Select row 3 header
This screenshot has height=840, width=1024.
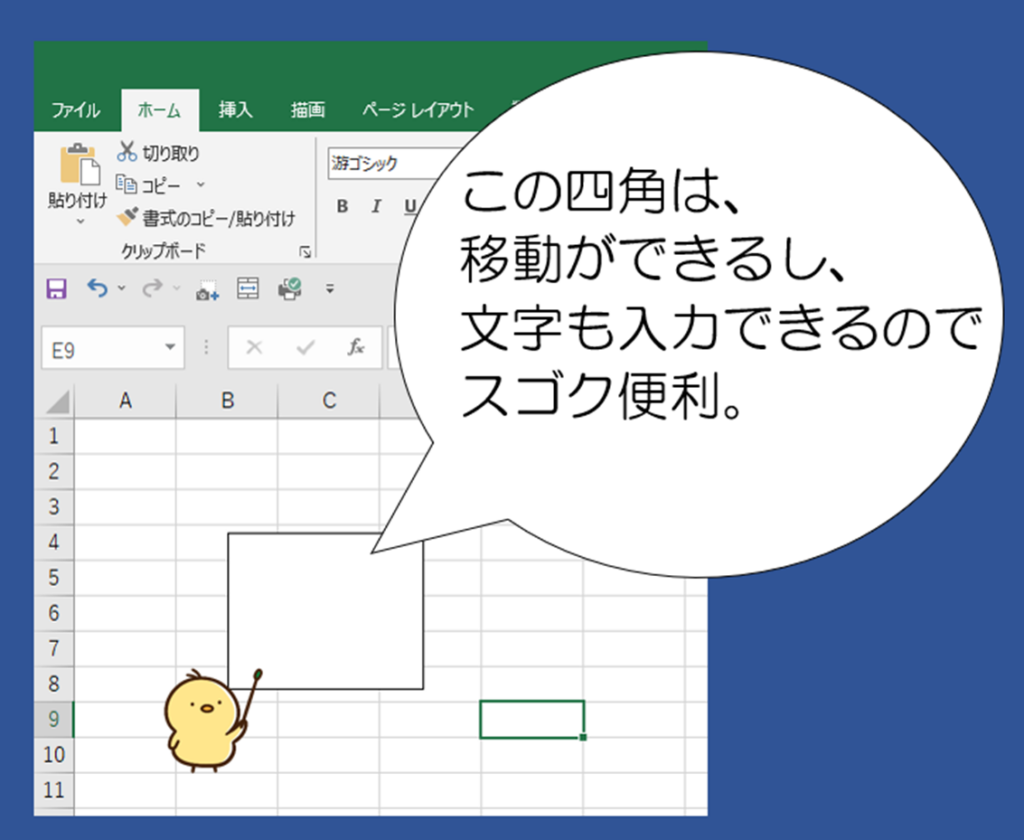[x=54, y=507]
